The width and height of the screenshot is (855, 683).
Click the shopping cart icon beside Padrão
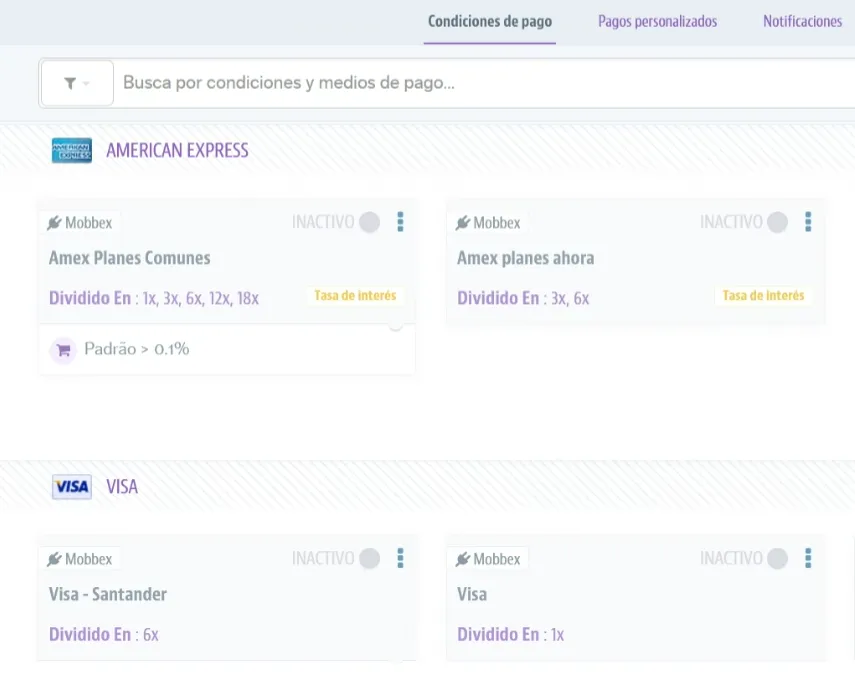63,350
